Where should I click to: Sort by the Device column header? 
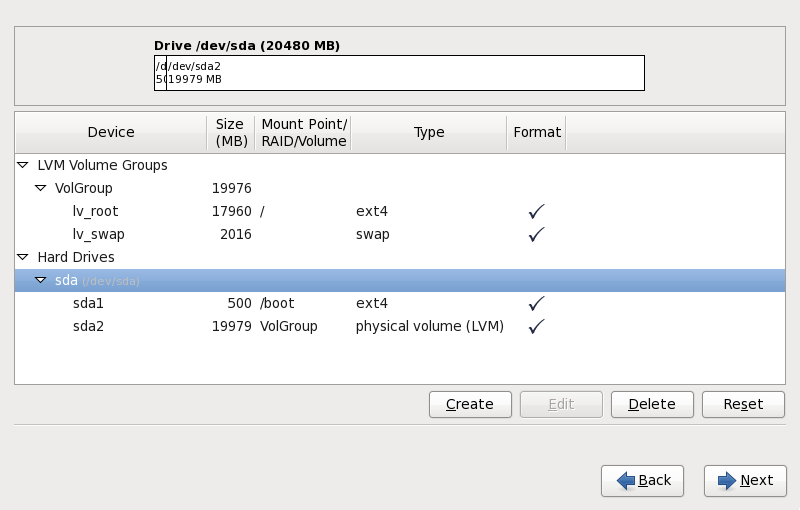pyautogui.click(x=111, y=132)
